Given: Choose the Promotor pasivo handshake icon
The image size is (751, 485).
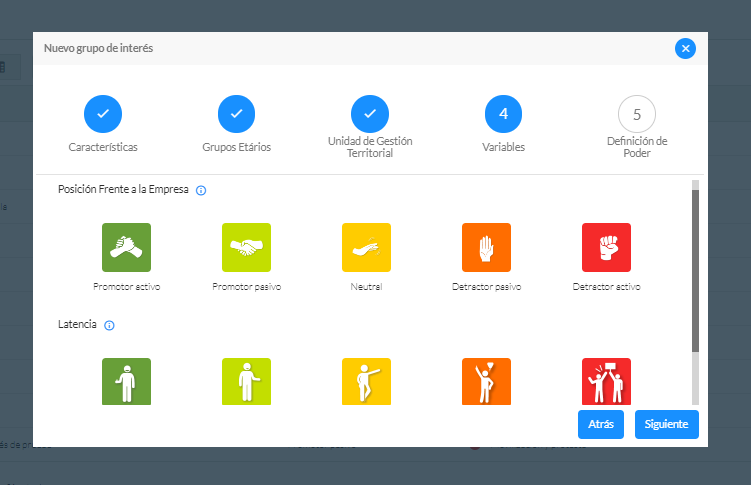Looking at the screenshot, I should click(246, 248).
